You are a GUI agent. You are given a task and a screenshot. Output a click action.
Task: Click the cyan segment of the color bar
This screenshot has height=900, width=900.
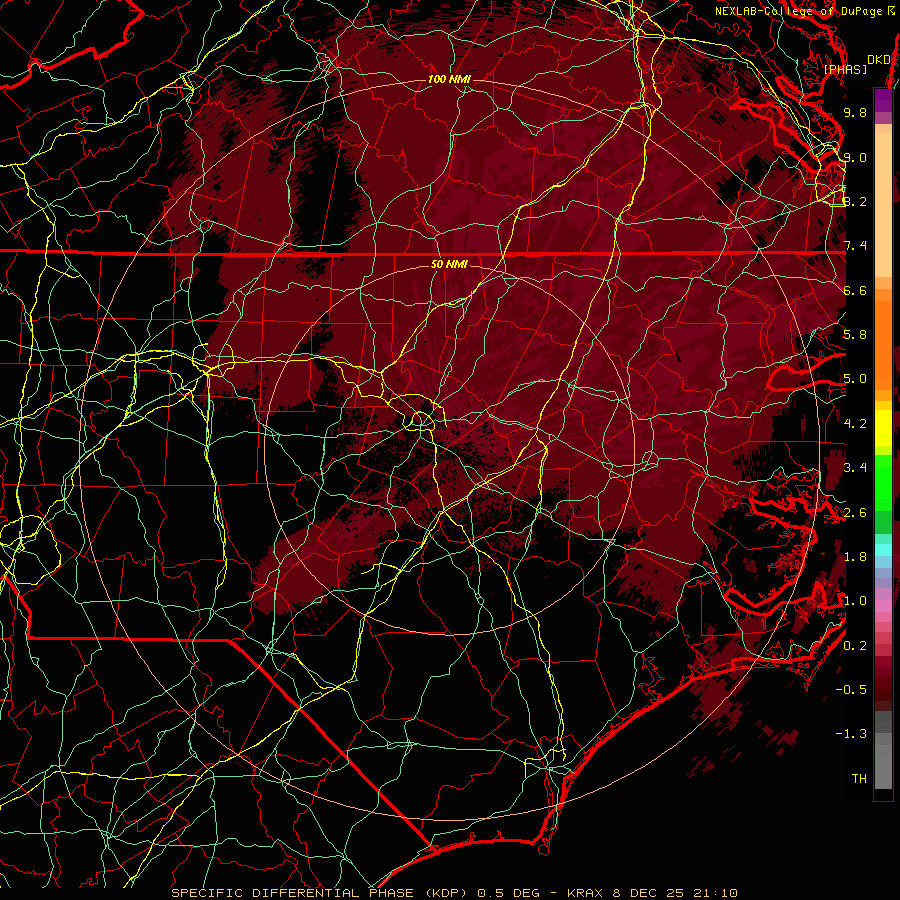point(883,549)
